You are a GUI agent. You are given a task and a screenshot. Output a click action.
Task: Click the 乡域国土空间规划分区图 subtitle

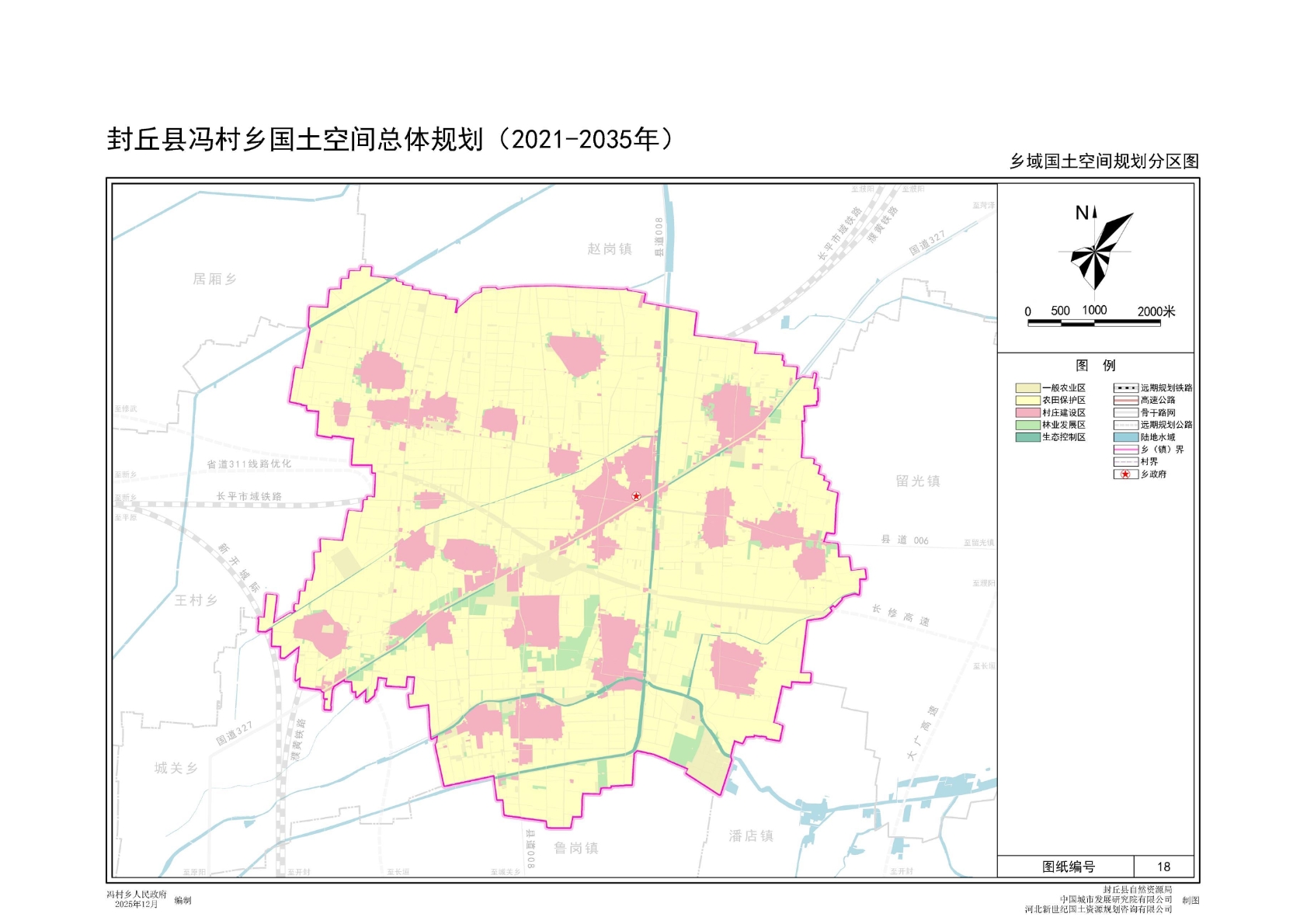(1104, 162)
